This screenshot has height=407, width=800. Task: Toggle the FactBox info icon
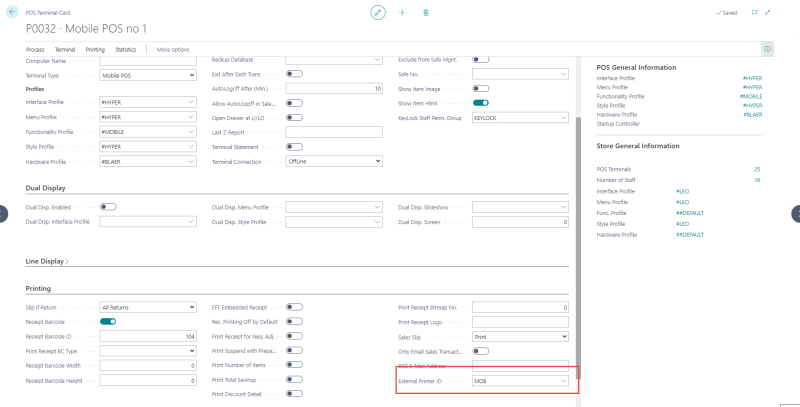(x=767, y=49)
